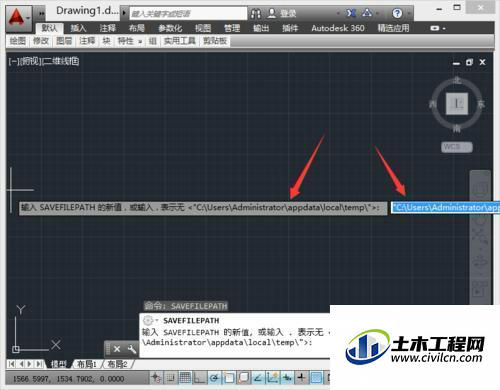Toggle Infer Constraints in status bar
The width and height of the screenshot is (500, 390).
coord(156,378)
